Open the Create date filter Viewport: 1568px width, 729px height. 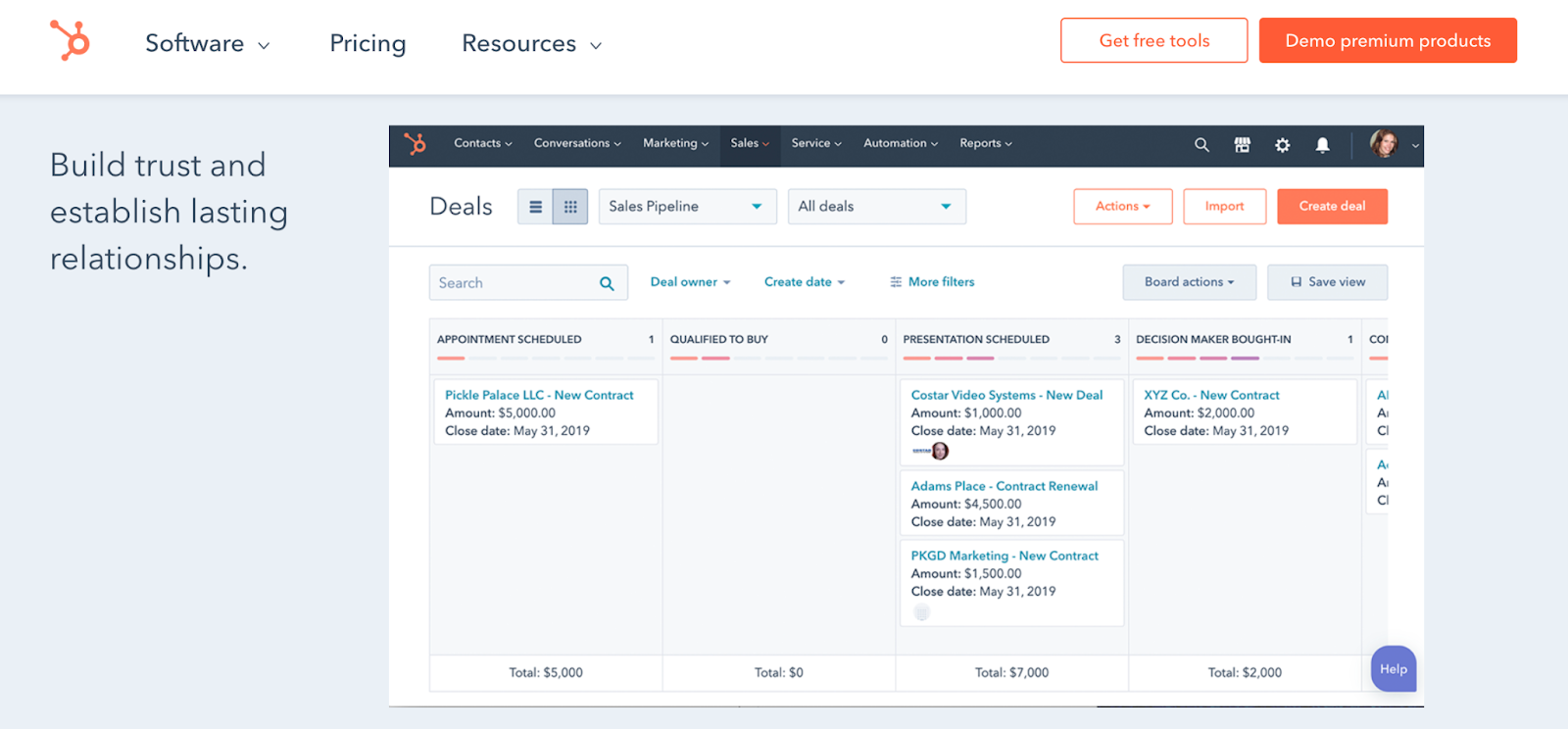pyautogui.click(x=804, y=282)
